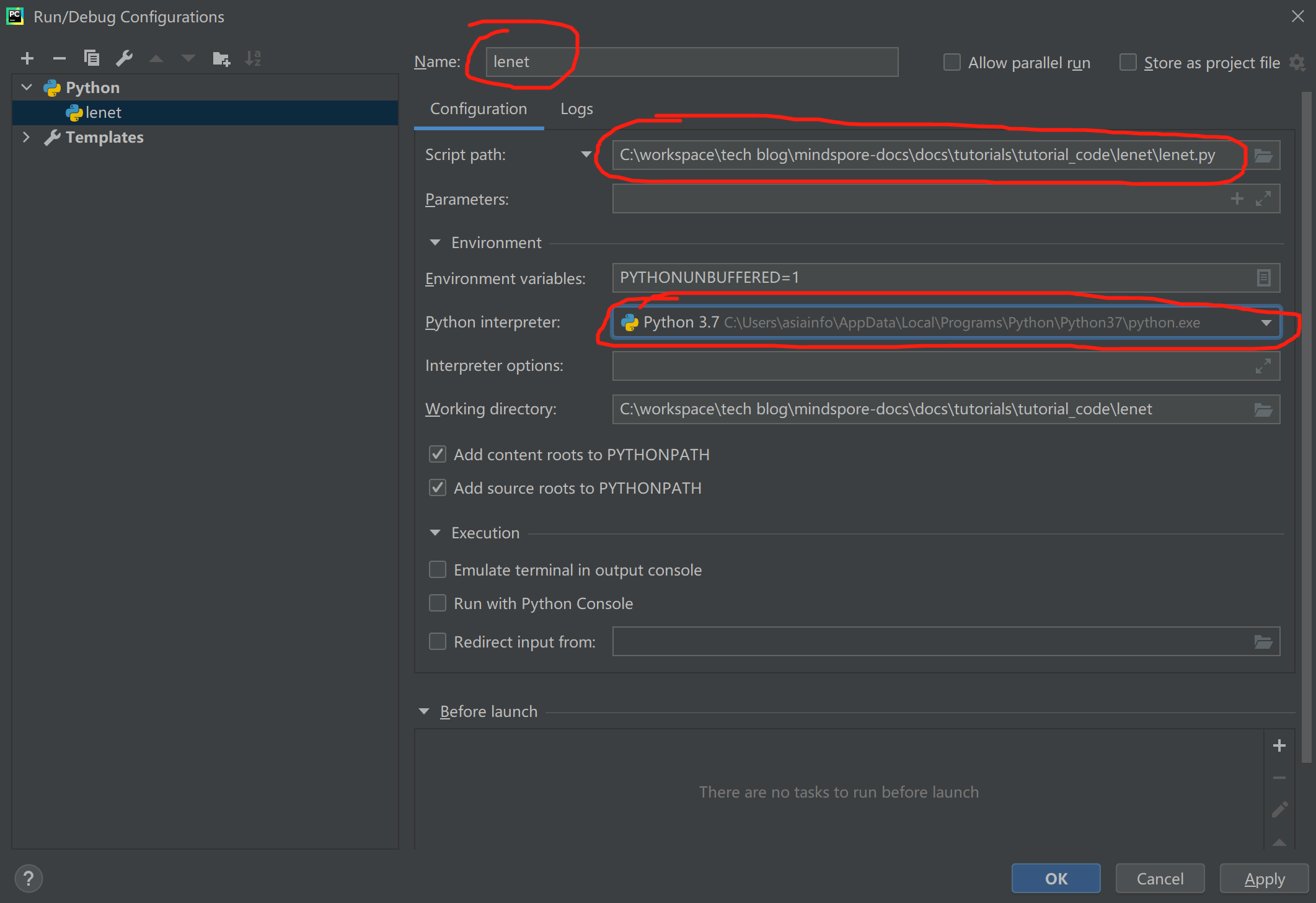
Task: Open edit templates wrench icon
Action: (x=124, y=58)
